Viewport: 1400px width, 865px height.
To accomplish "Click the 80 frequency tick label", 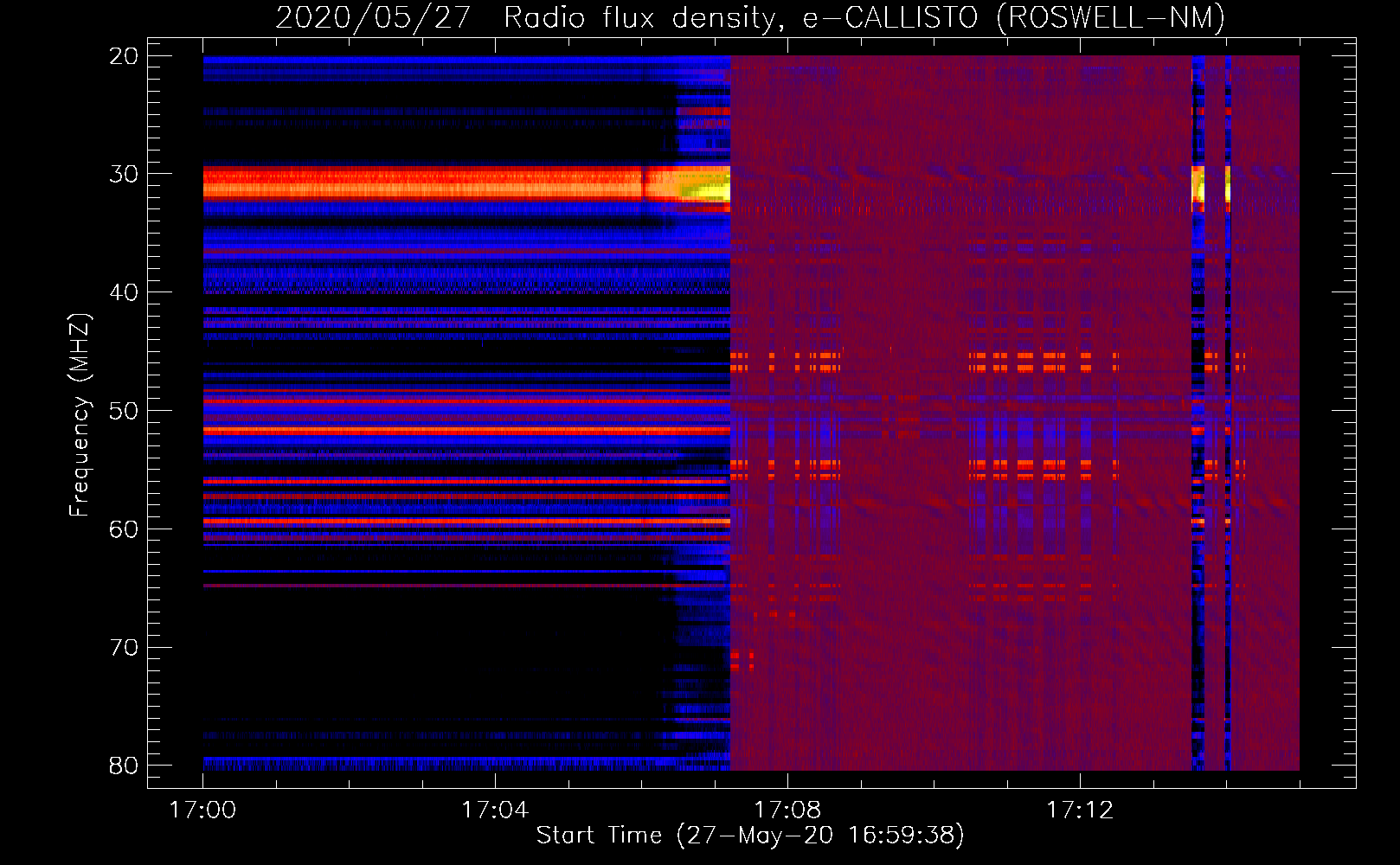I will 124,766.
